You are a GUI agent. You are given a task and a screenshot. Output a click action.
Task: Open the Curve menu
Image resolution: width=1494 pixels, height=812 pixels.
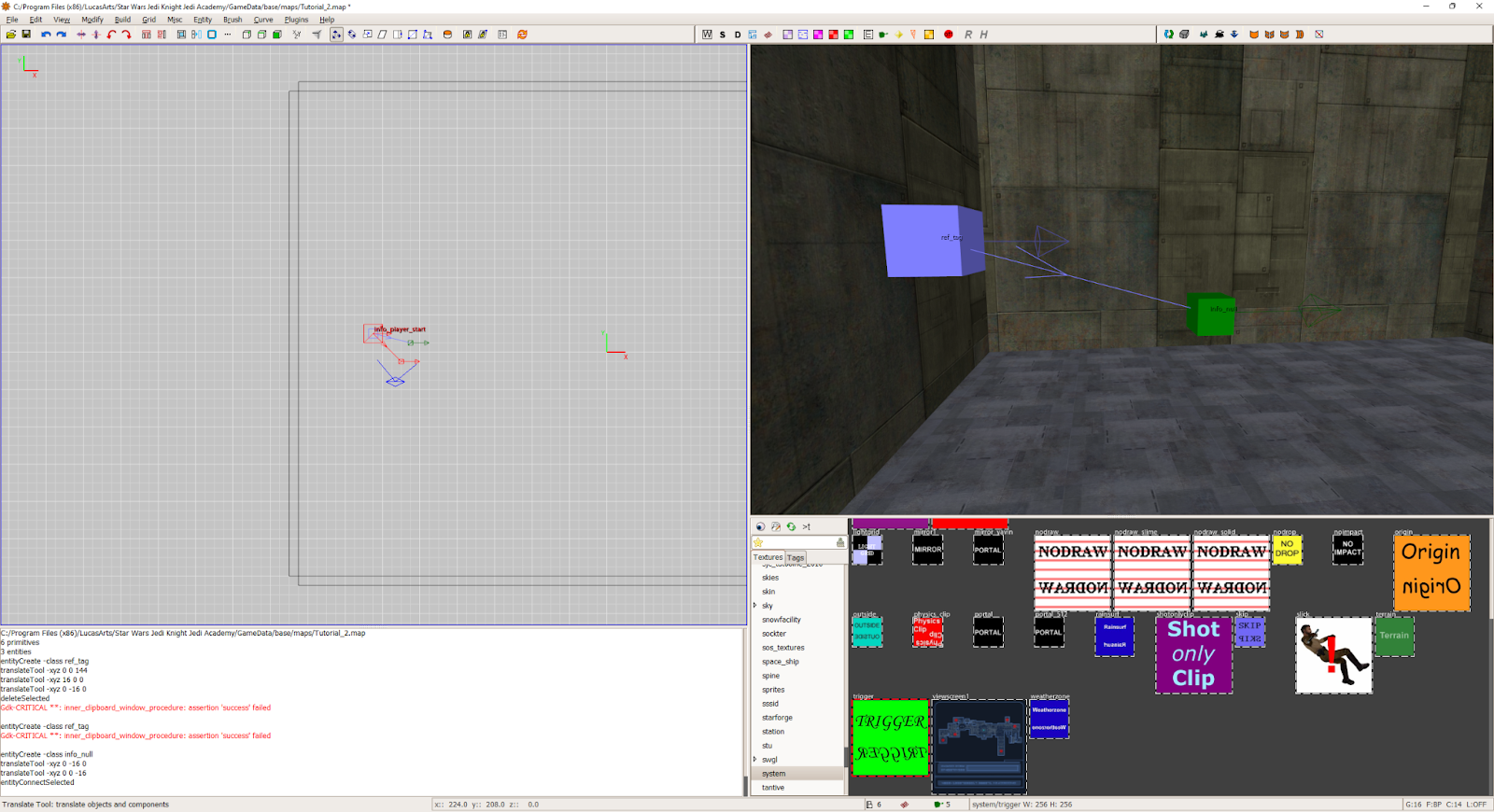(x=263, y=20)
